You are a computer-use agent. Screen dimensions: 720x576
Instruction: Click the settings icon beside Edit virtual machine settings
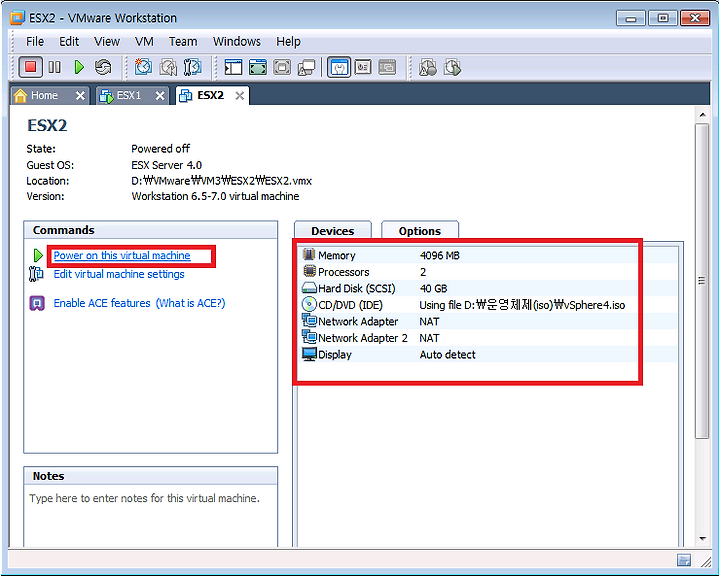click(36, 274)
